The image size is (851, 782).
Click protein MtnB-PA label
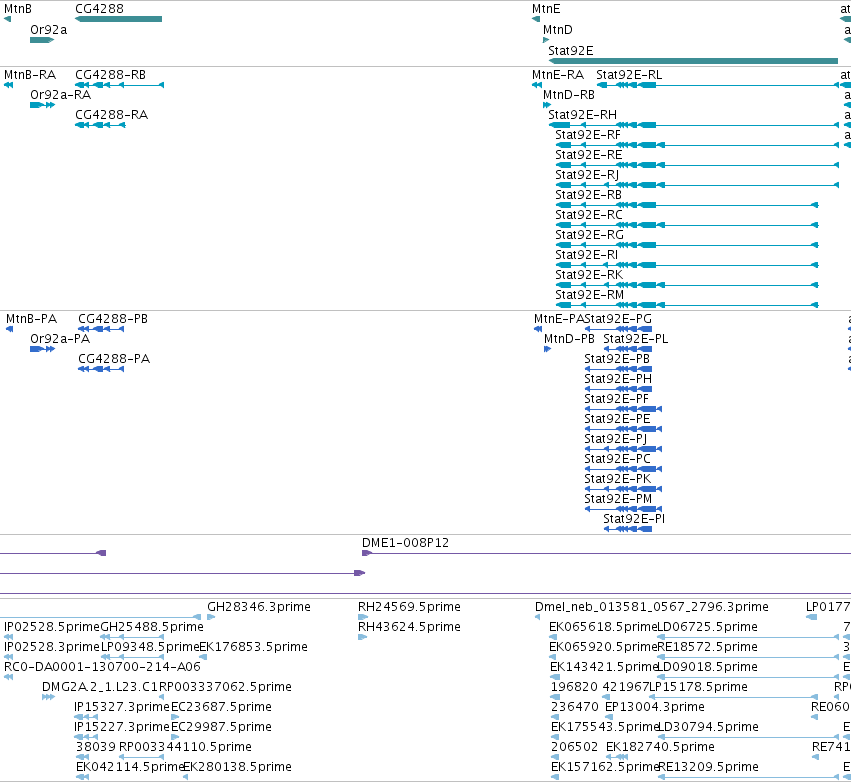(31, 319)
